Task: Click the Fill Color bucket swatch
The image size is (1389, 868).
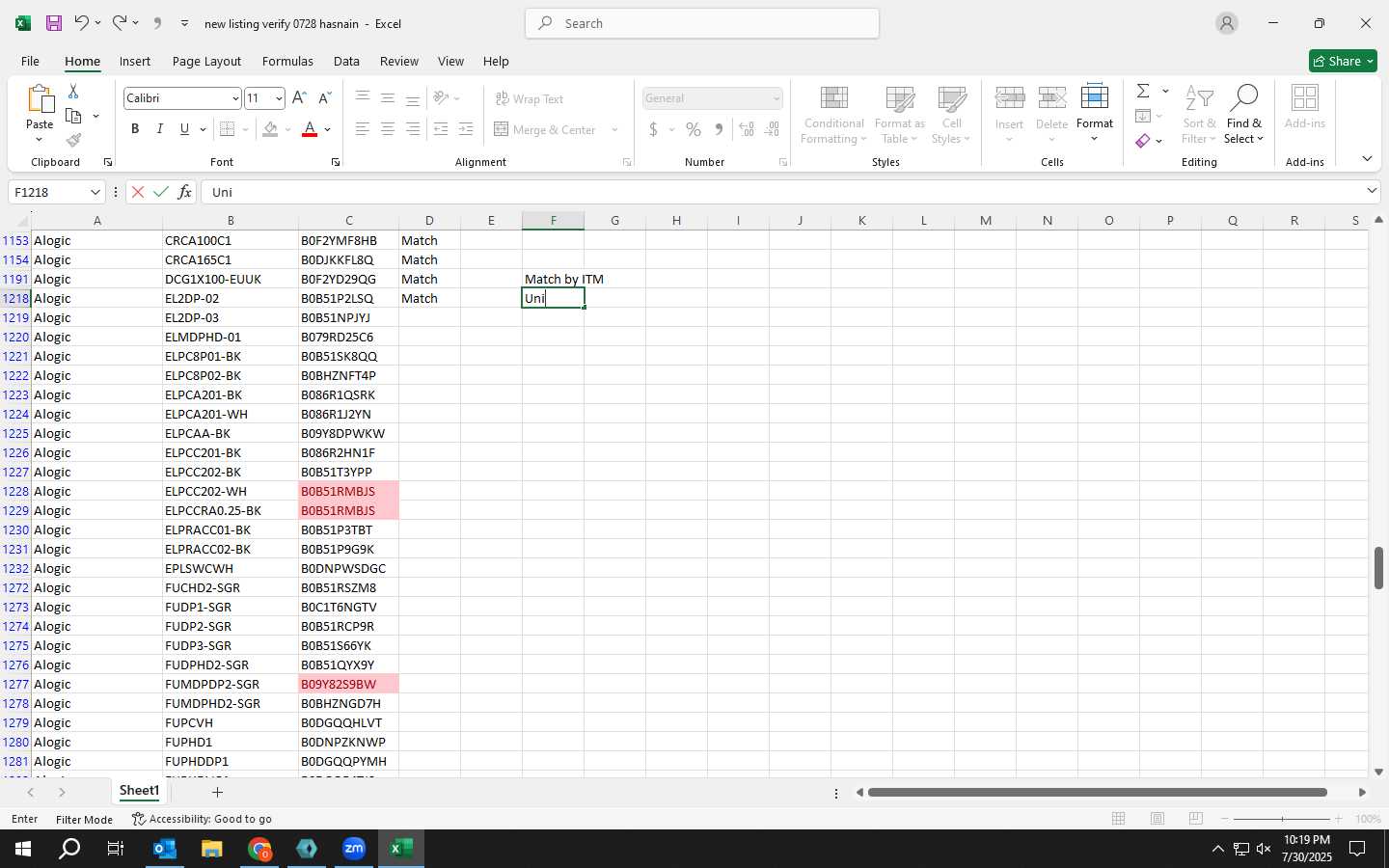Action: pos(271,129)
